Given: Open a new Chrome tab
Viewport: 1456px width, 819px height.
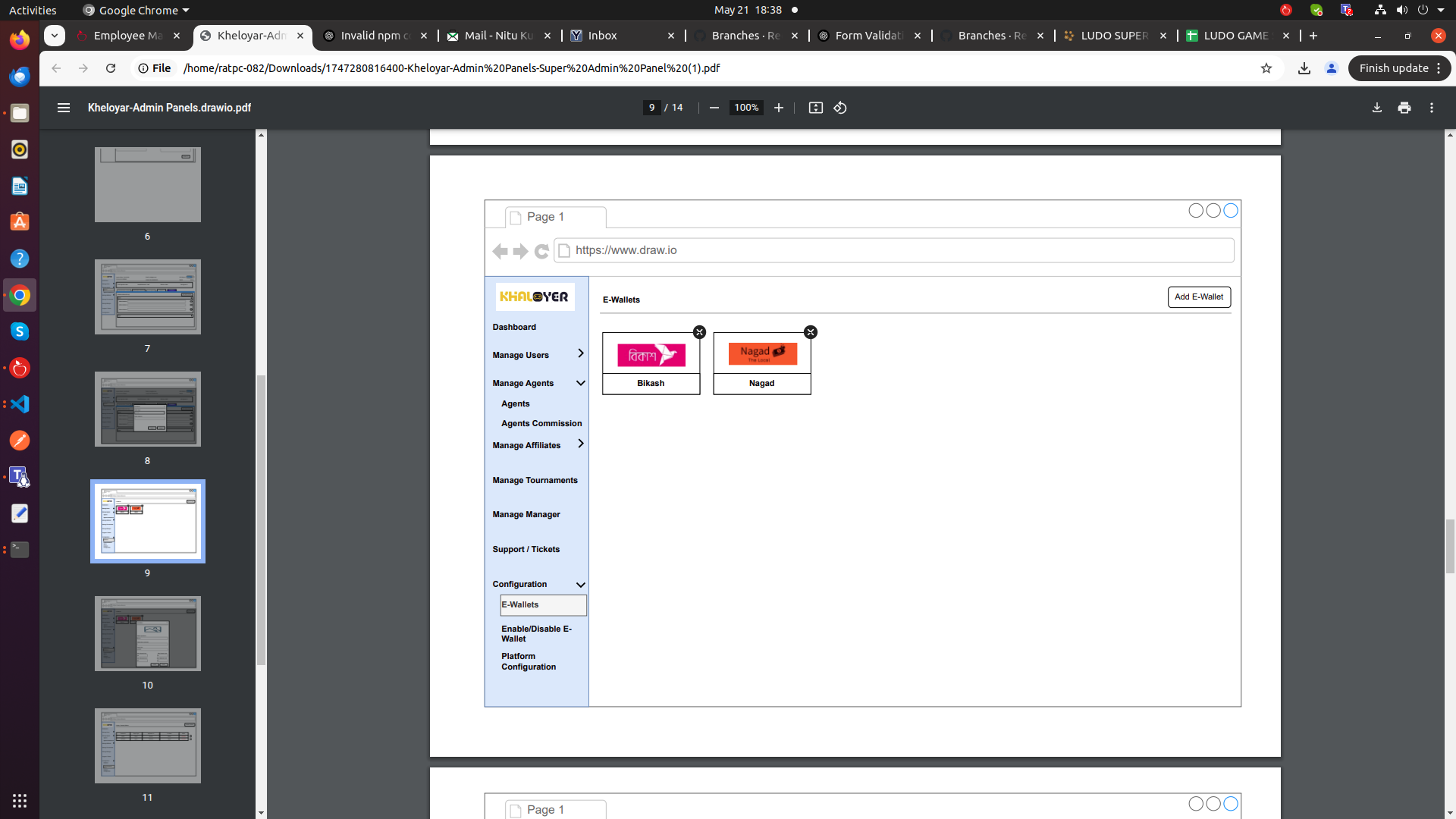Looking at the screenshot, I should coord(1313,36).
